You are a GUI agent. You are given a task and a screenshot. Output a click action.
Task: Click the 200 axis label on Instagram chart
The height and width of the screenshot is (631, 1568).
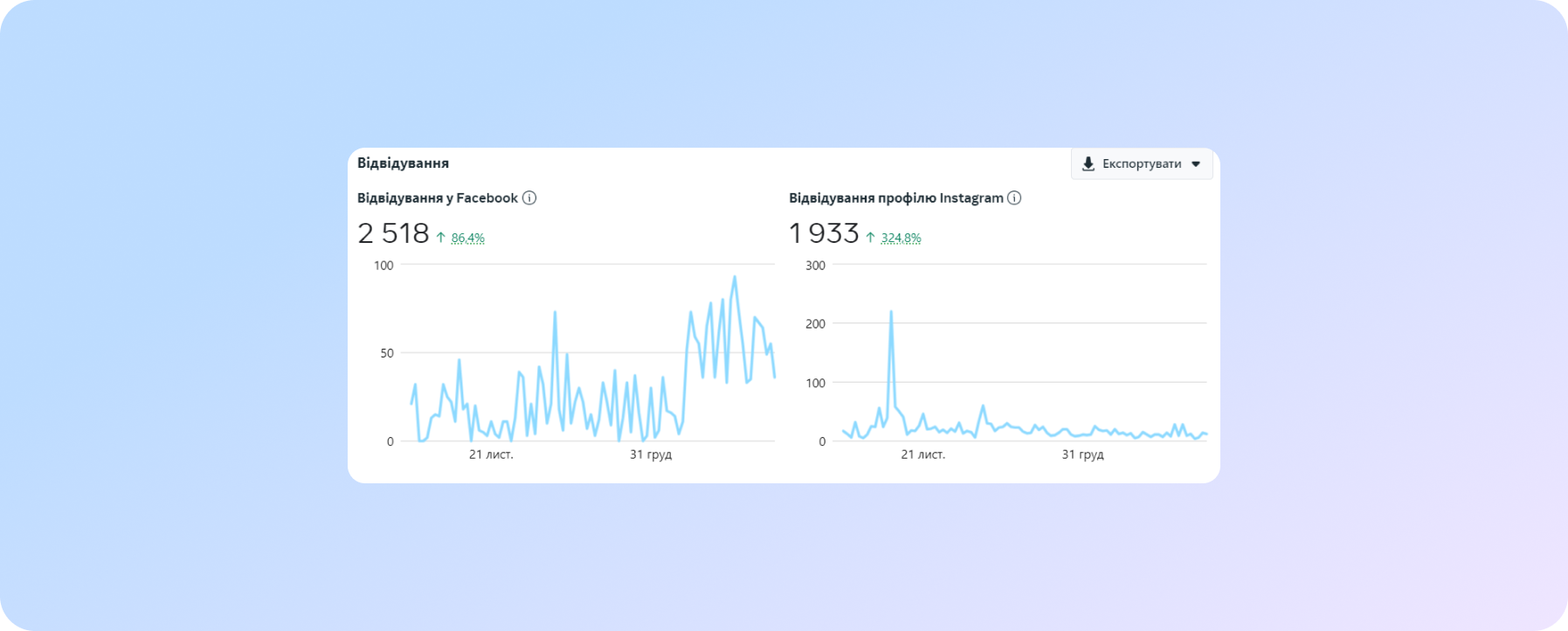click(815, 324)
